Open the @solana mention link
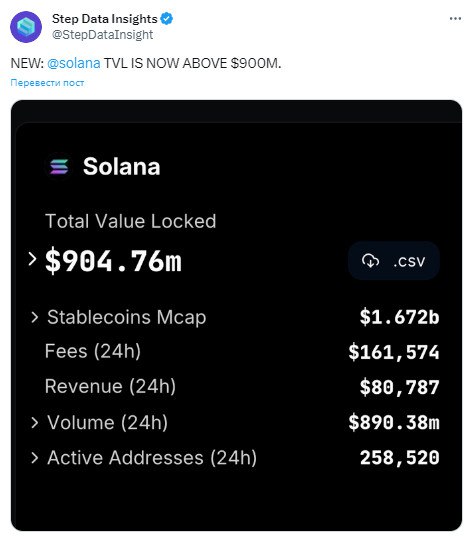The image size is (476, 543). (x=74, y=63)
